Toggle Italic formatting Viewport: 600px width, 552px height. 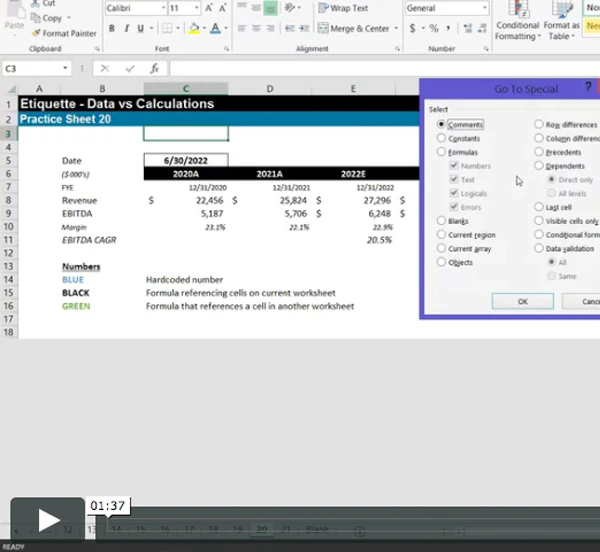[126, 28]
